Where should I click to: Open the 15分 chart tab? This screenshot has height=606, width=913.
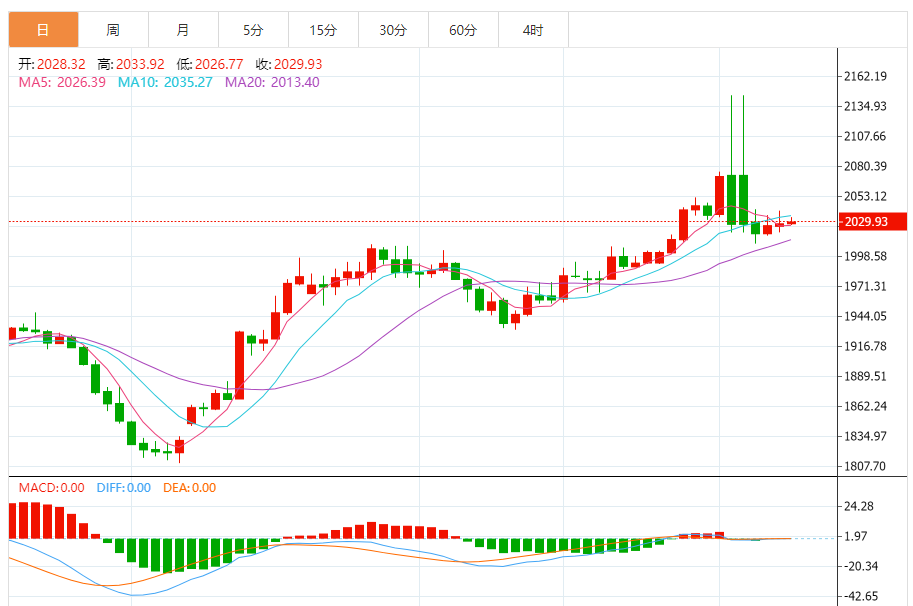(x=323, y=30)
